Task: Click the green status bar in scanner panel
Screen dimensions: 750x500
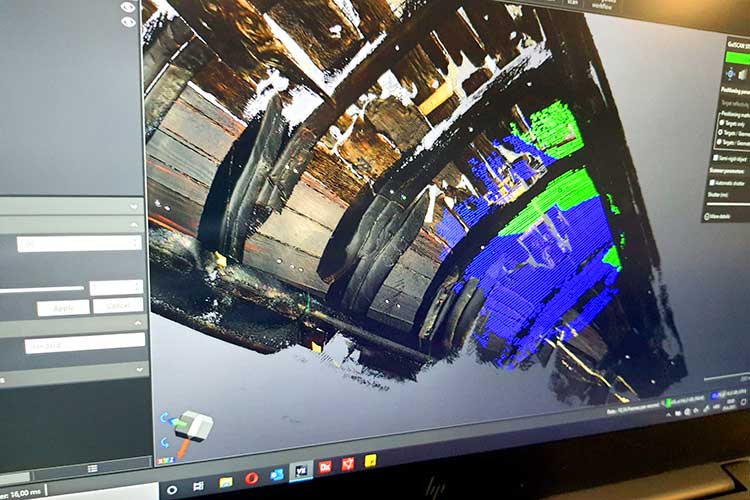Action: (x=738, y=57)
